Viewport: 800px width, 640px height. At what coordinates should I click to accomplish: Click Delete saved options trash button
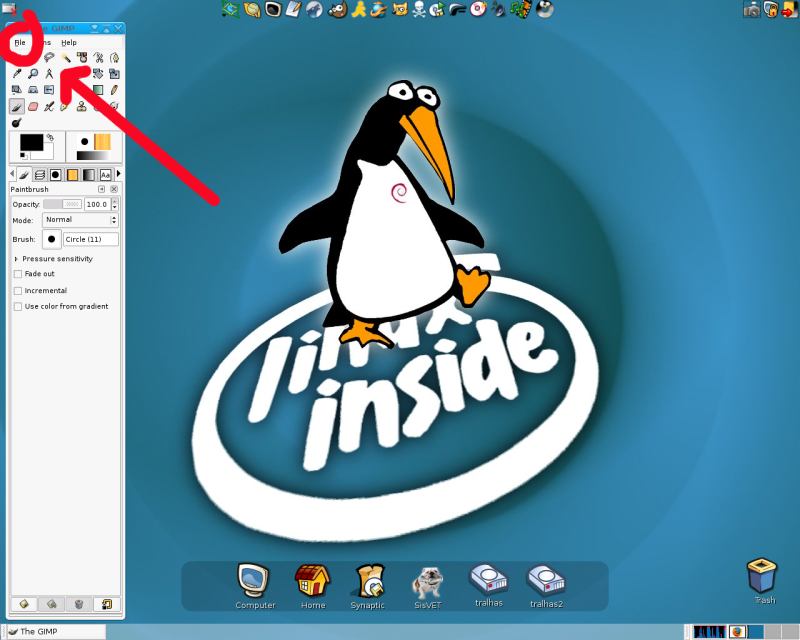point(79,604)
